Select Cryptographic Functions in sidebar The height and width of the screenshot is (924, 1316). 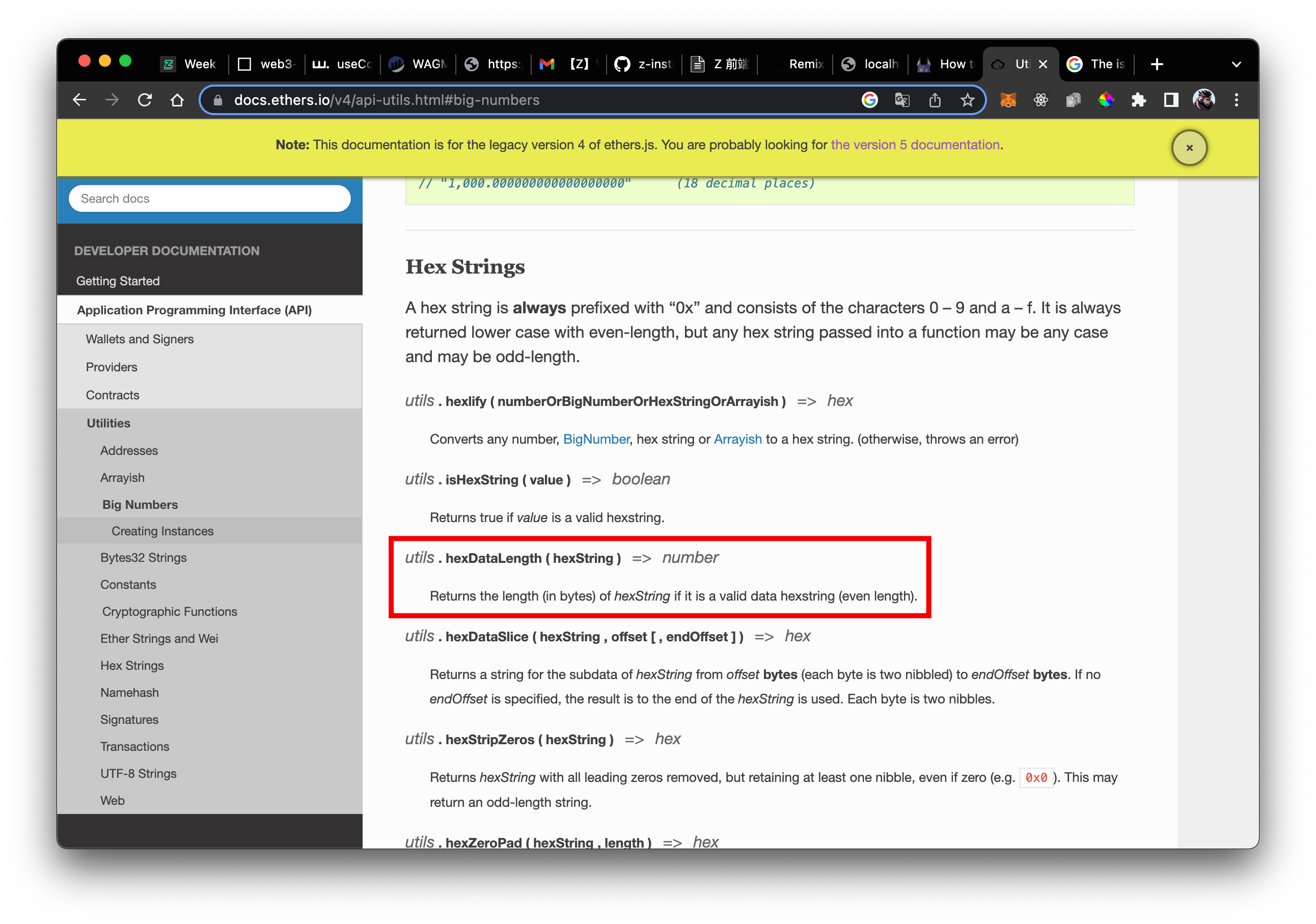click(x=169, y=612)
